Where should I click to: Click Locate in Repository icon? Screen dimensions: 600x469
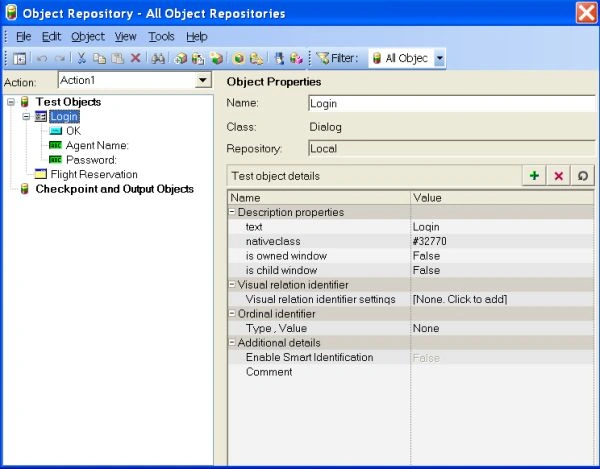tap(256, 58)
